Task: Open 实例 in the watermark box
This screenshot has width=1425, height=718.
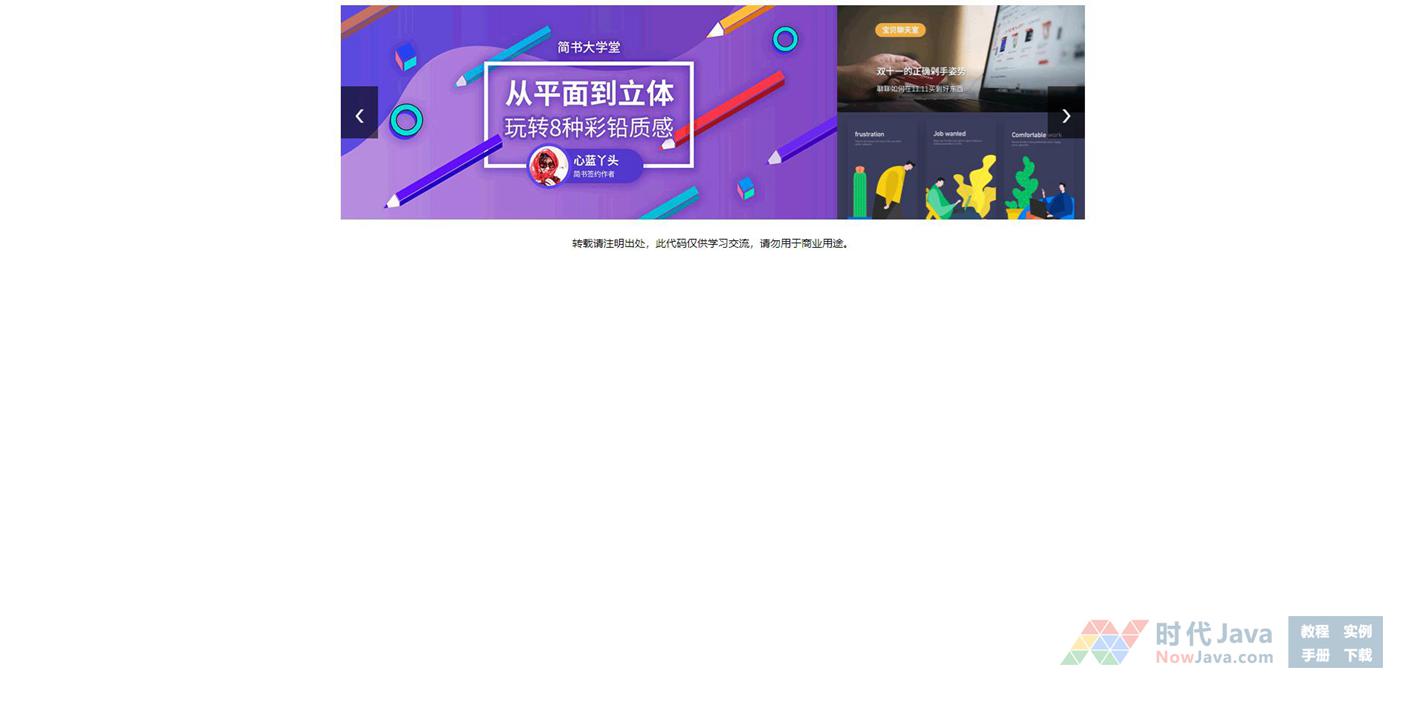Action: point(1357,631)
